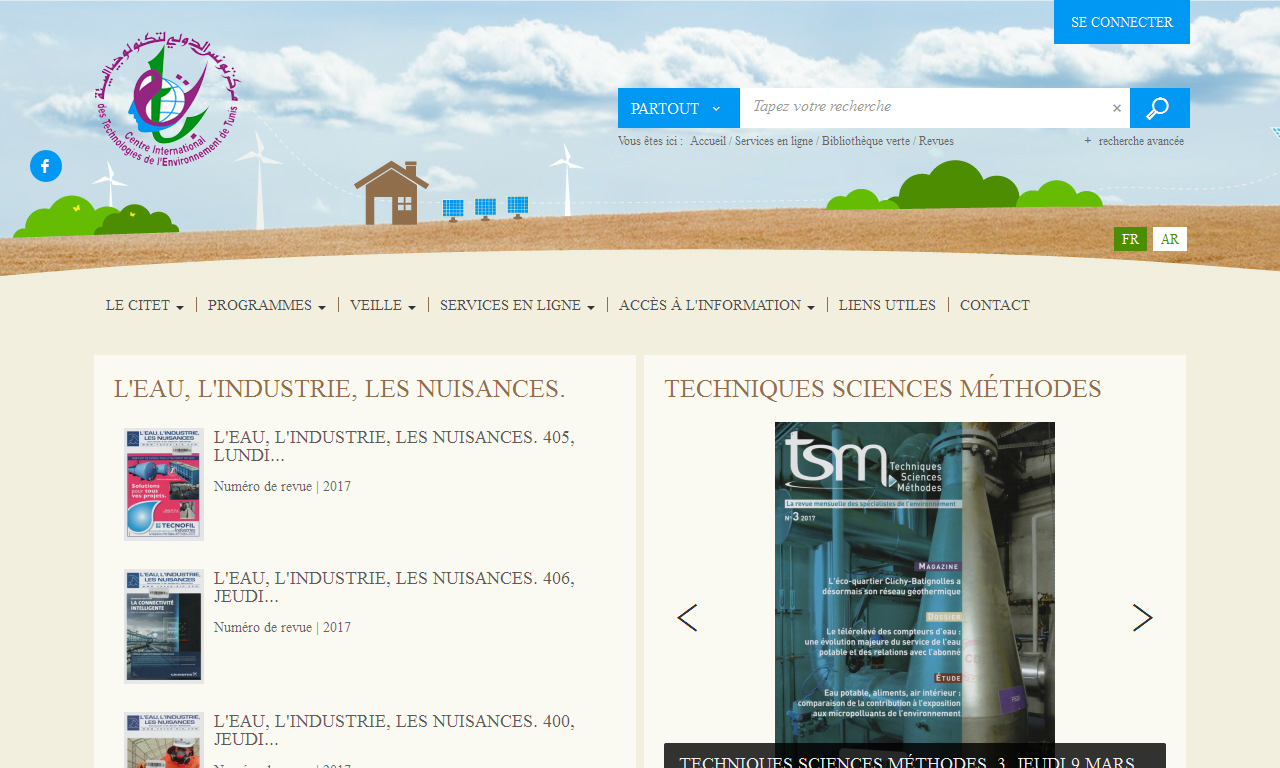
Task: Expand the PROGRAMMES menu
Action: tap(267, 305)
